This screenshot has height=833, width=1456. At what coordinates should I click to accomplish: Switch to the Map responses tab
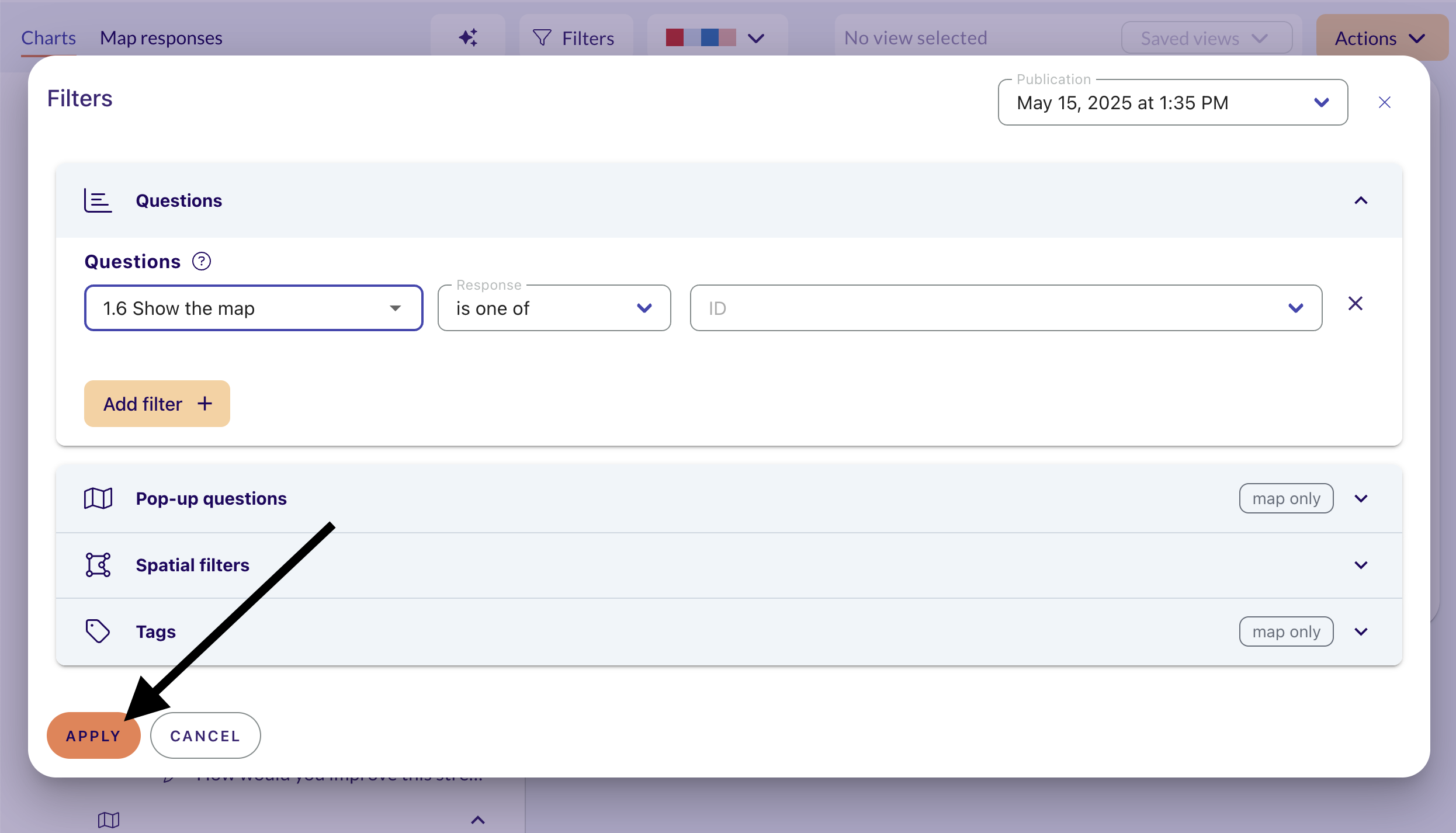point(161,38)
